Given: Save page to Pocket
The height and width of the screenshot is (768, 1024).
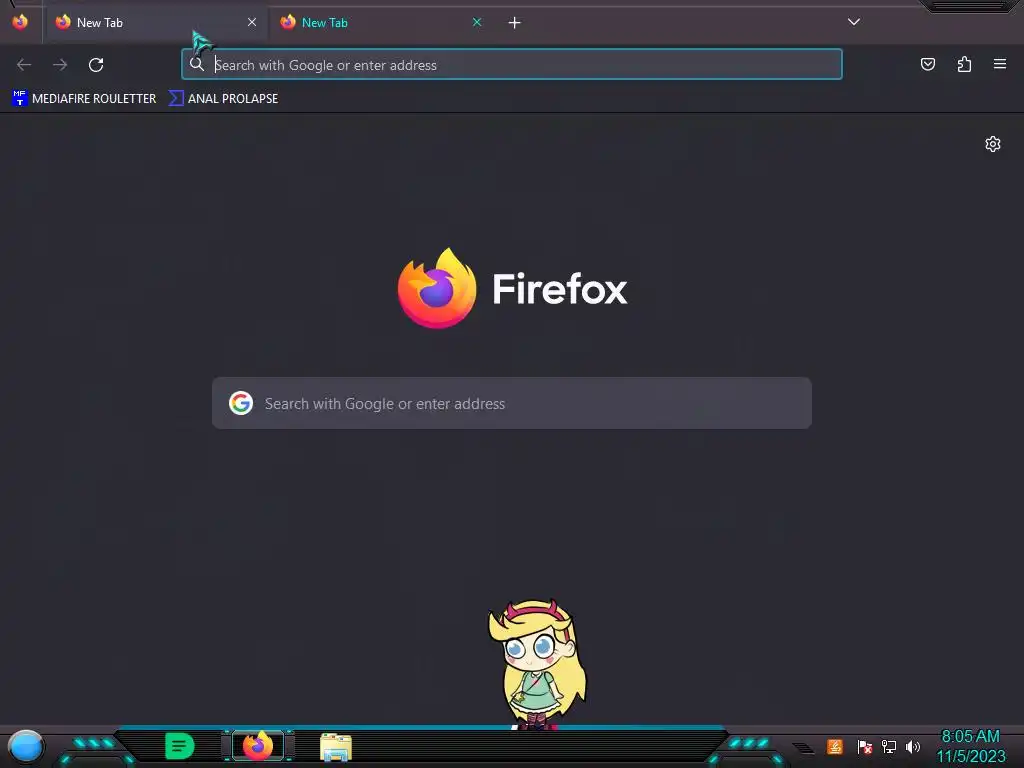Looking at the screenshot, I should [927, 64].
